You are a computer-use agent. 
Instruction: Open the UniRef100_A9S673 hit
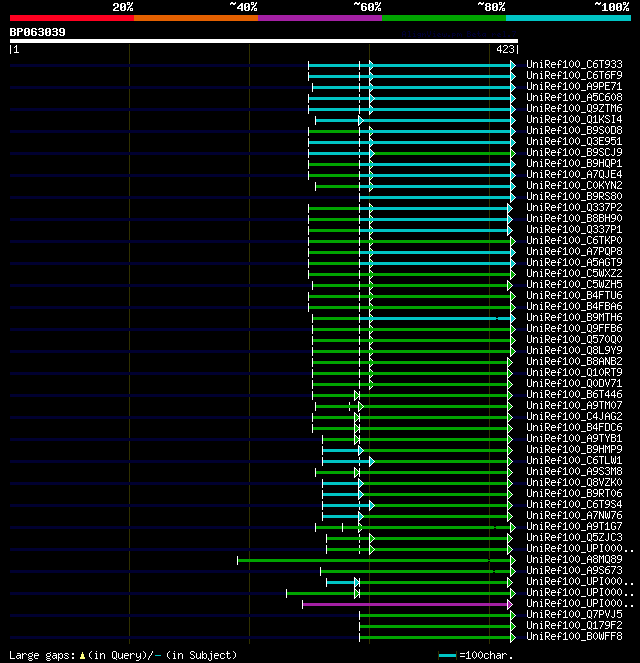[x=574, y=570]
